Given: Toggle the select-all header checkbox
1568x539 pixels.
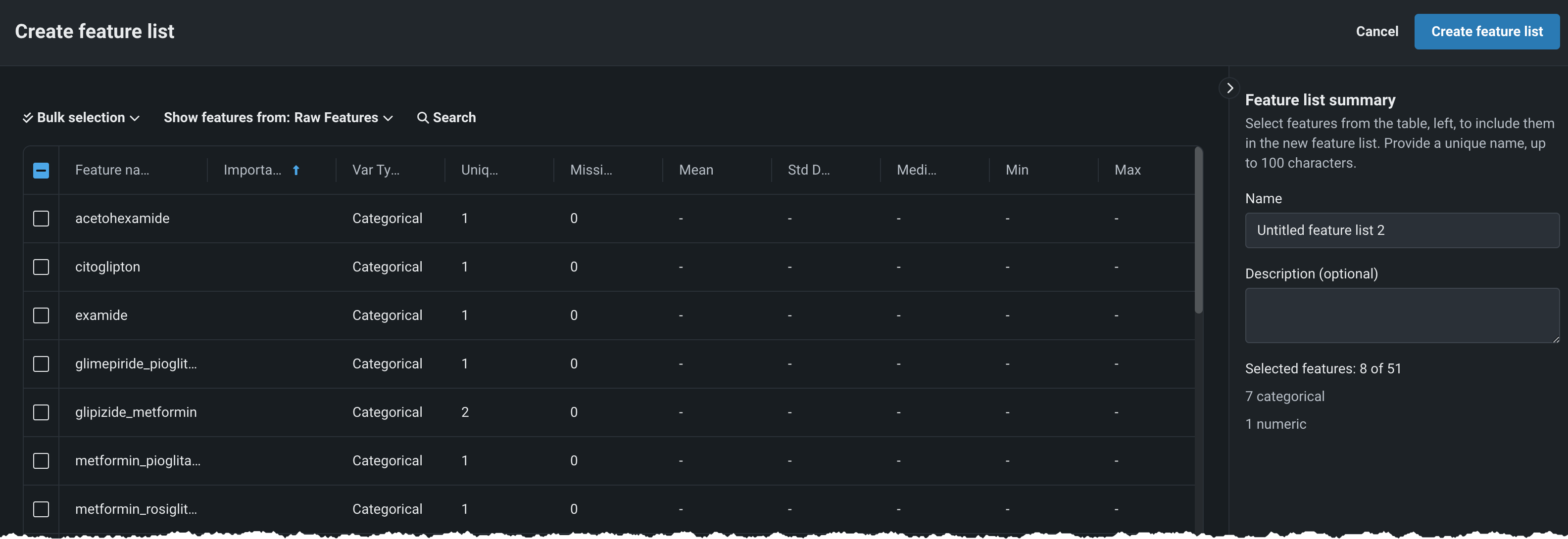Looking at the screenshot, I should click(x=41, y=170).
